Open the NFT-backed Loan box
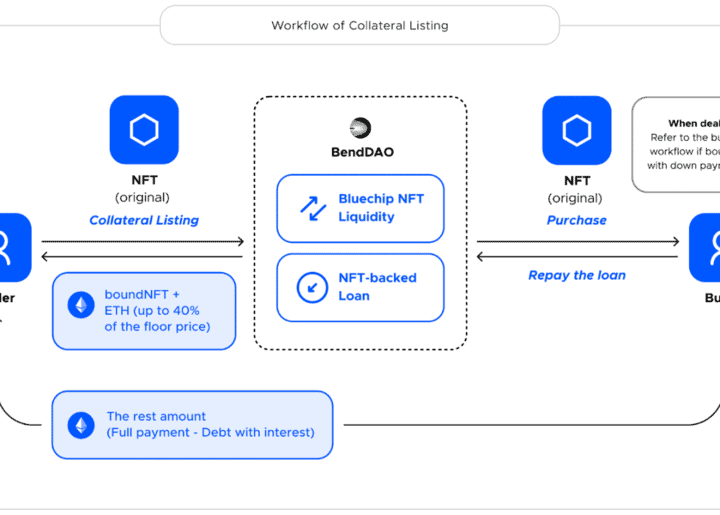The image size is (720, 515). tap(360, 287)
